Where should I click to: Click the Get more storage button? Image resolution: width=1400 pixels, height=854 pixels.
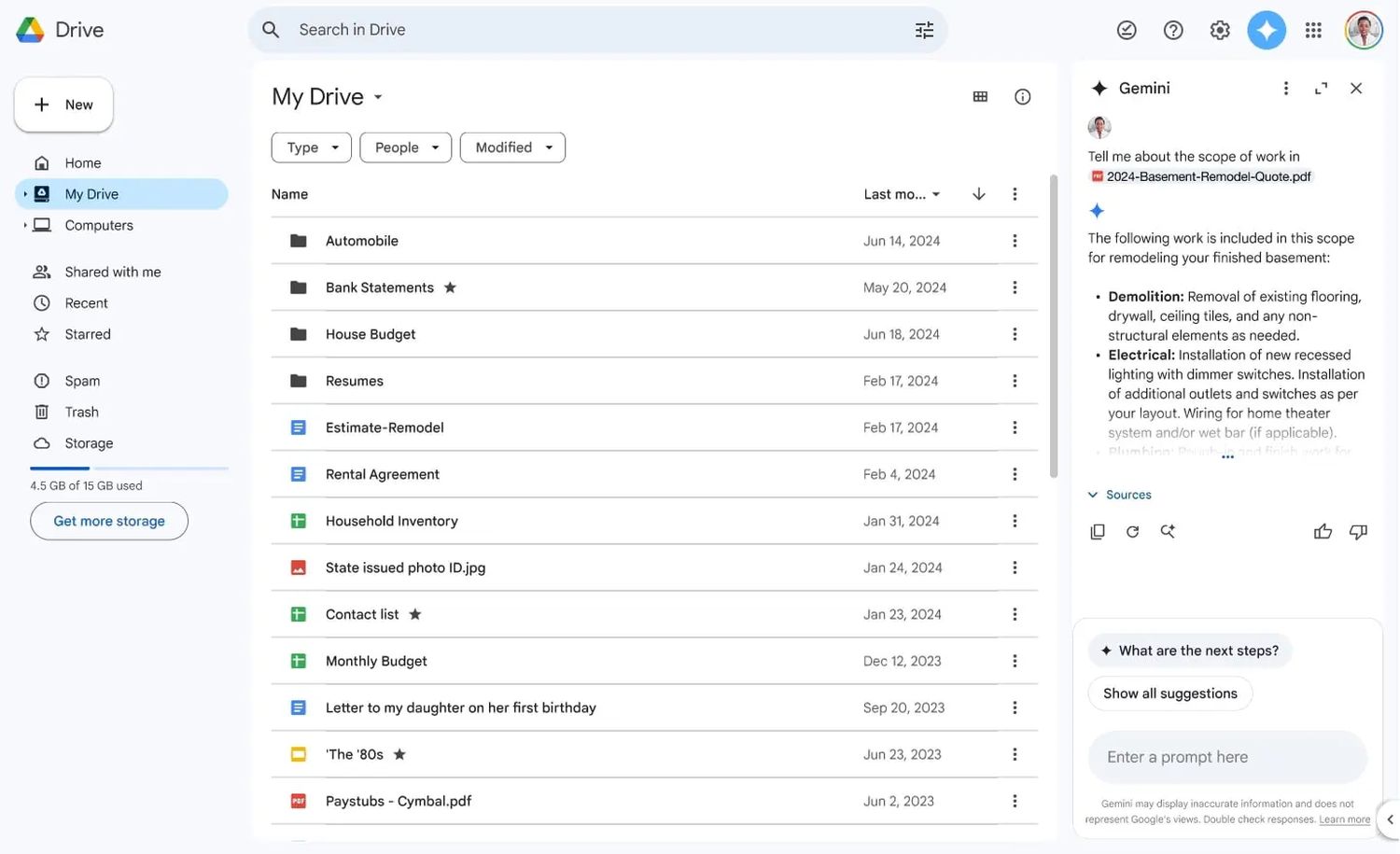coord(109,521)
